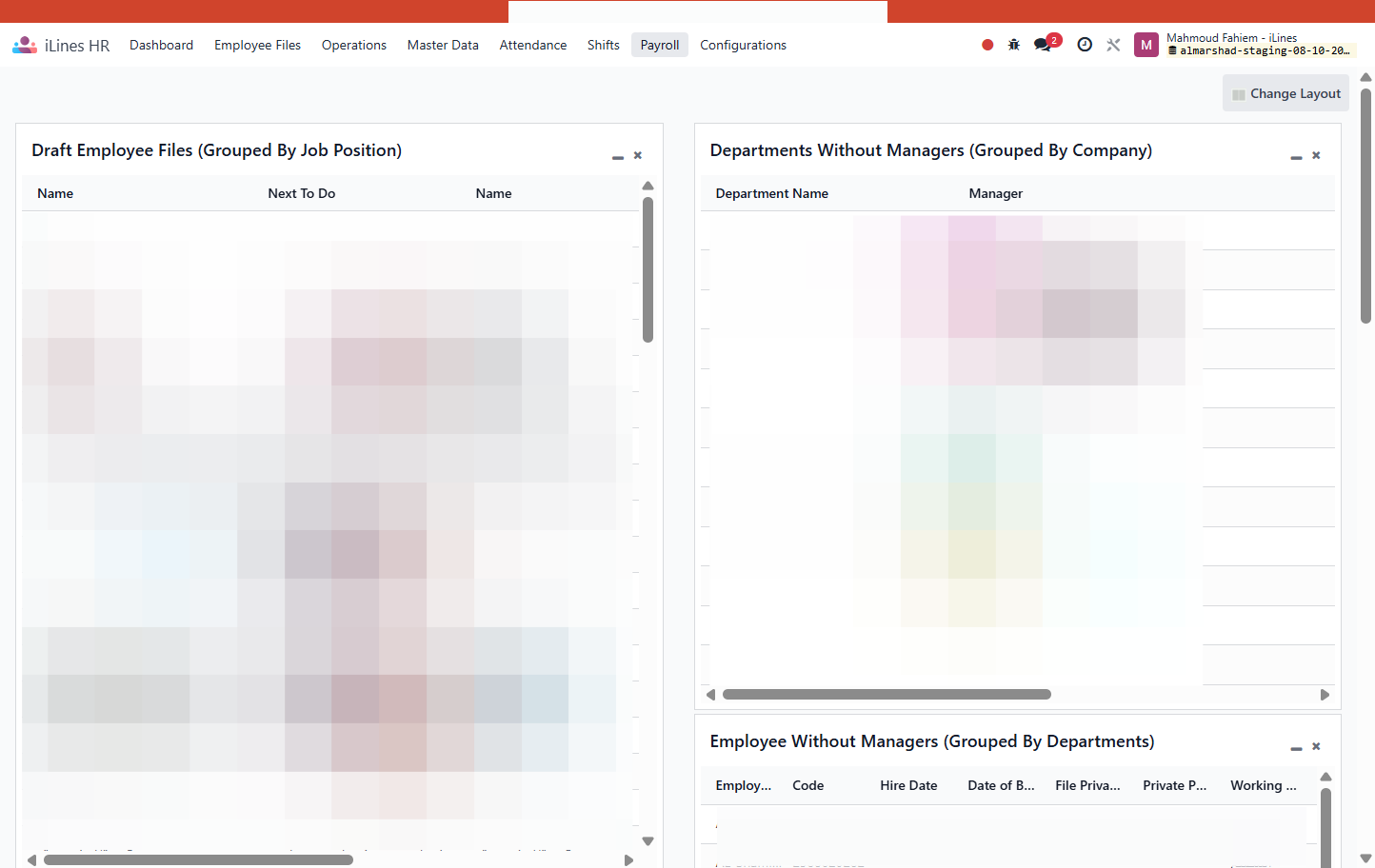The height and width of the screenshot is (868, 1375).
Task: Click right arrow of Draft Employee Files scrollbar
Action: pyautogui.click(x=628, y=860)
